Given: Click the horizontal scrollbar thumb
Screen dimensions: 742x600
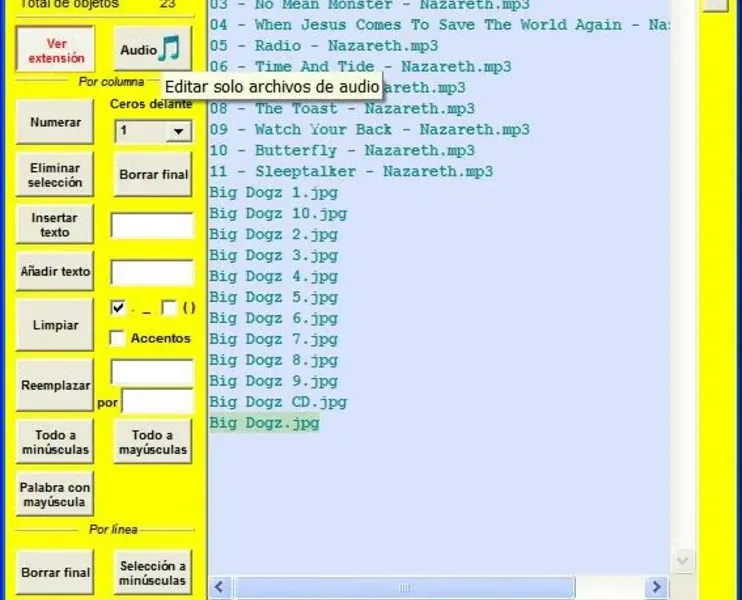Looking at the screenshot, I should pyautogui.click(x=405, y=587).
